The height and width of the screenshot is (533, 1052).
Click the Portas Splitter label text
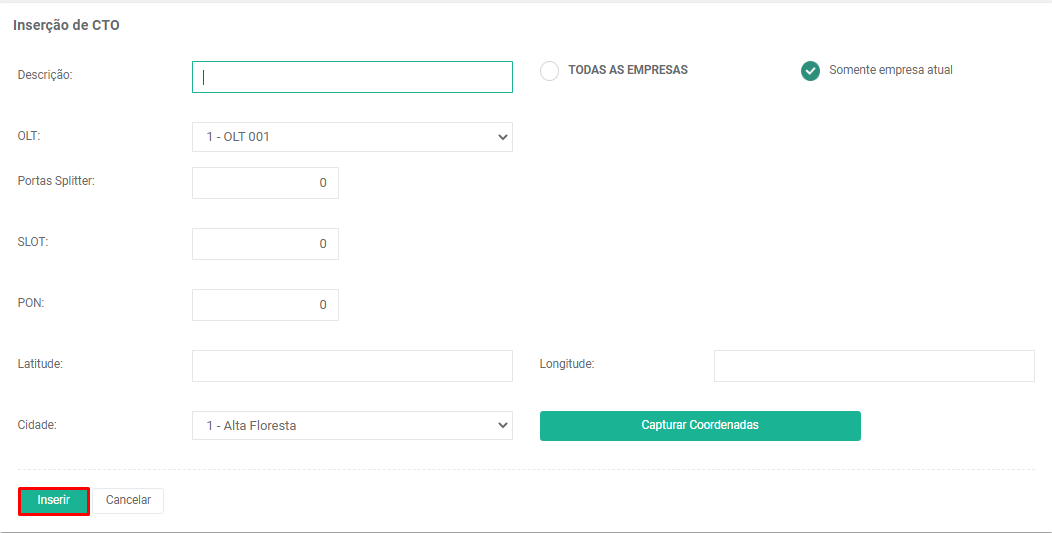click(56, 181)
